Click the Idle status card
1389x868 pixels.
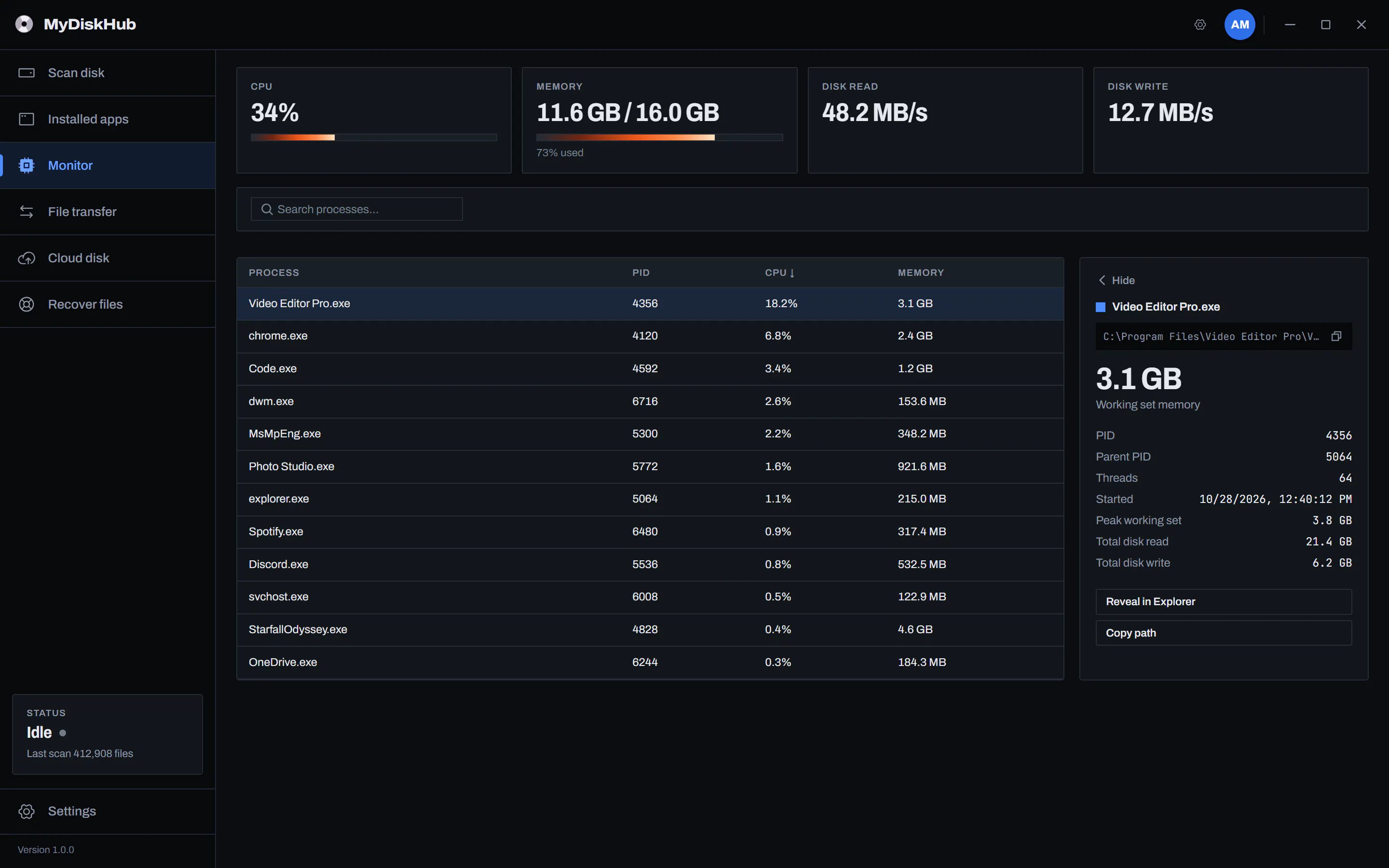point(108,734)
